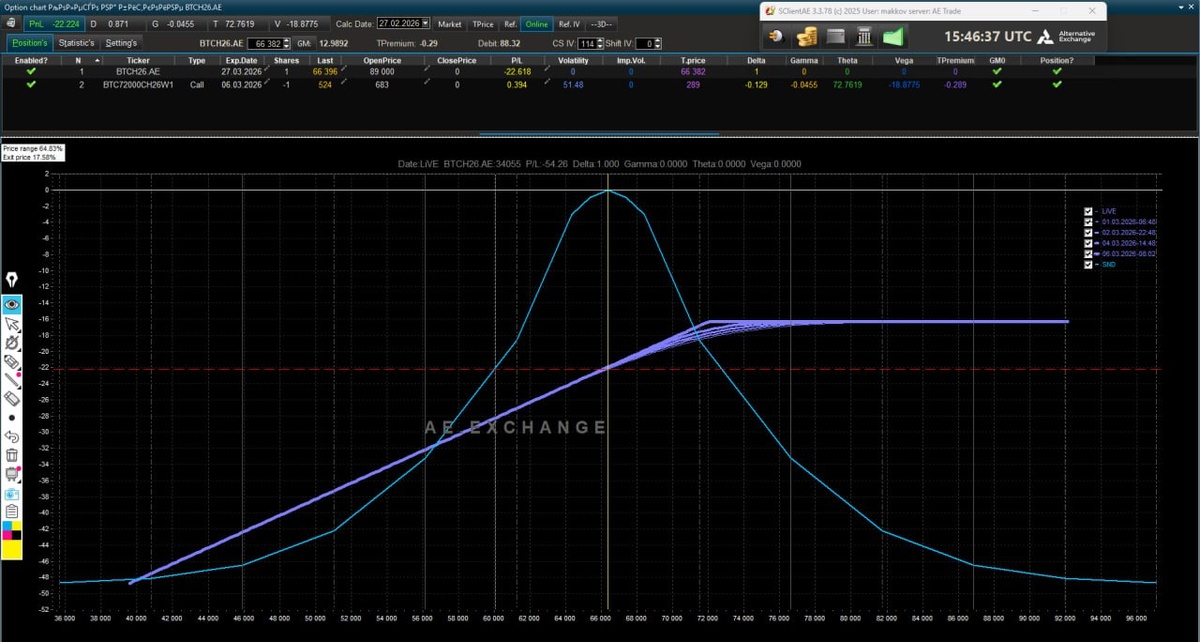Screen dimensions: 1200x642
Task: Uncheck the 01.03.2026 curve in legend
Action: 1088,222
